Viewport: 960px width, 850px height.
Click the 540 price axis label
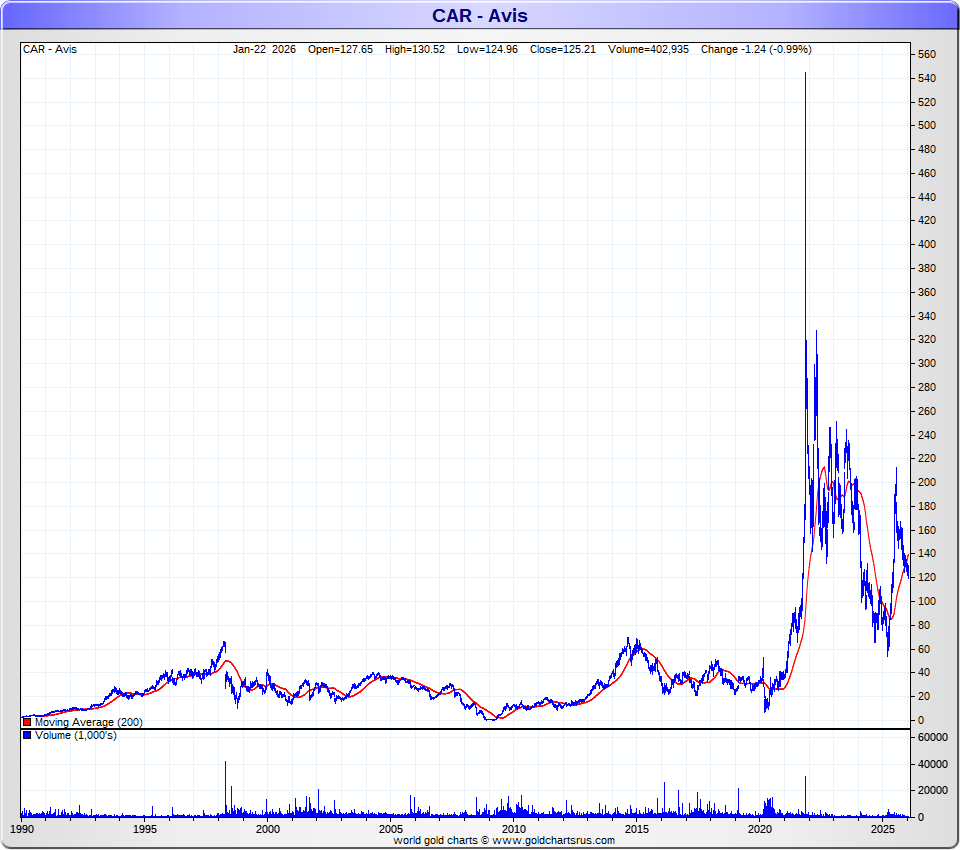tap(927, 78)
